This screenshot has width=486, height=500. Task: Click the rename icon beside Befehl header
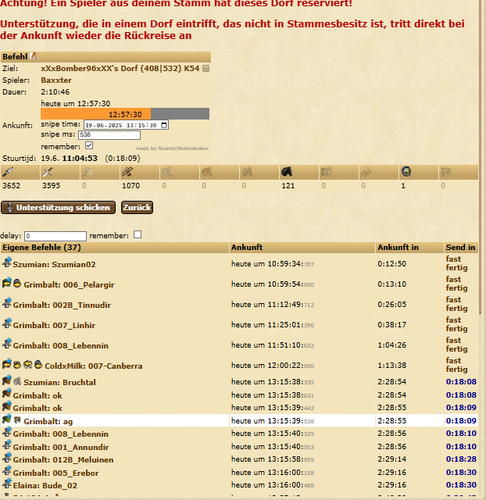33,56
